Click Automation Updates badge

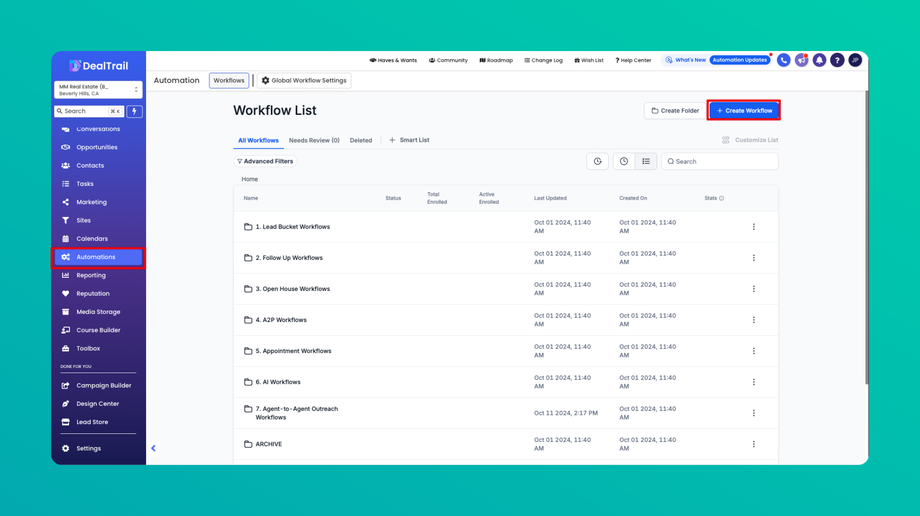739,60
